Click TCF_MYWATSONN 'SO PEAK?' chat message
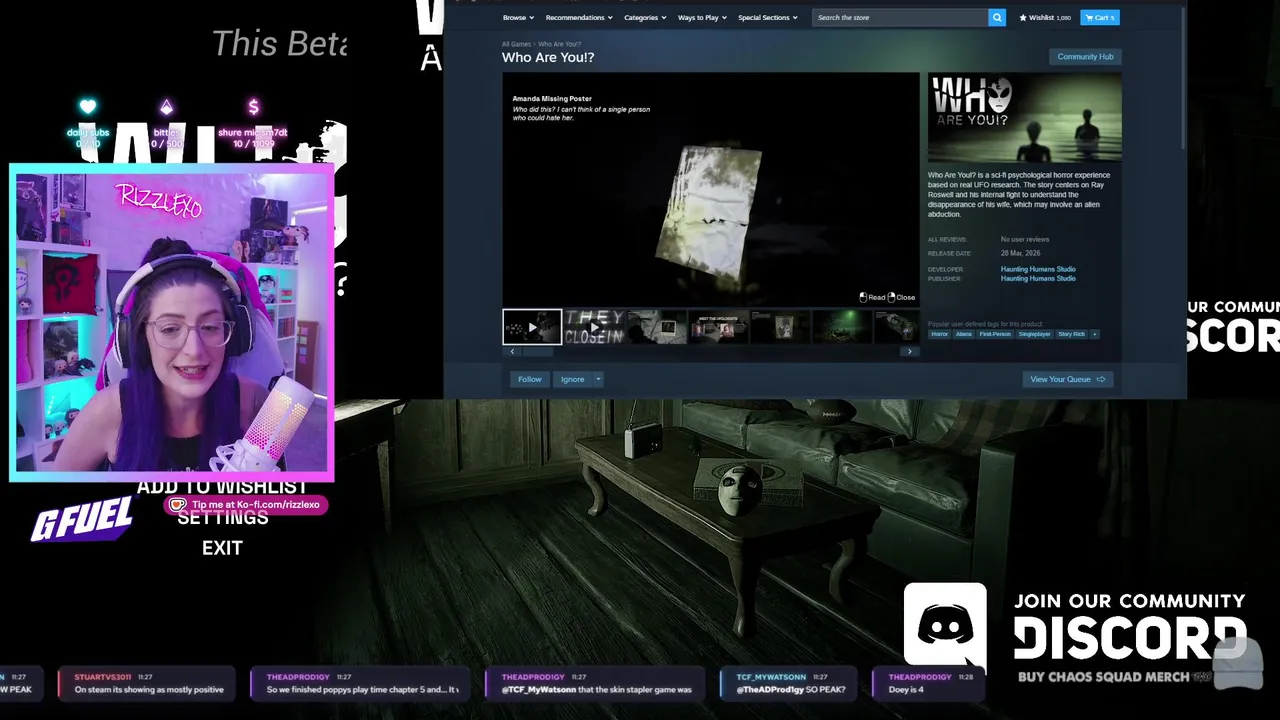Screen dimensions: 1280x720 (790, 684)
